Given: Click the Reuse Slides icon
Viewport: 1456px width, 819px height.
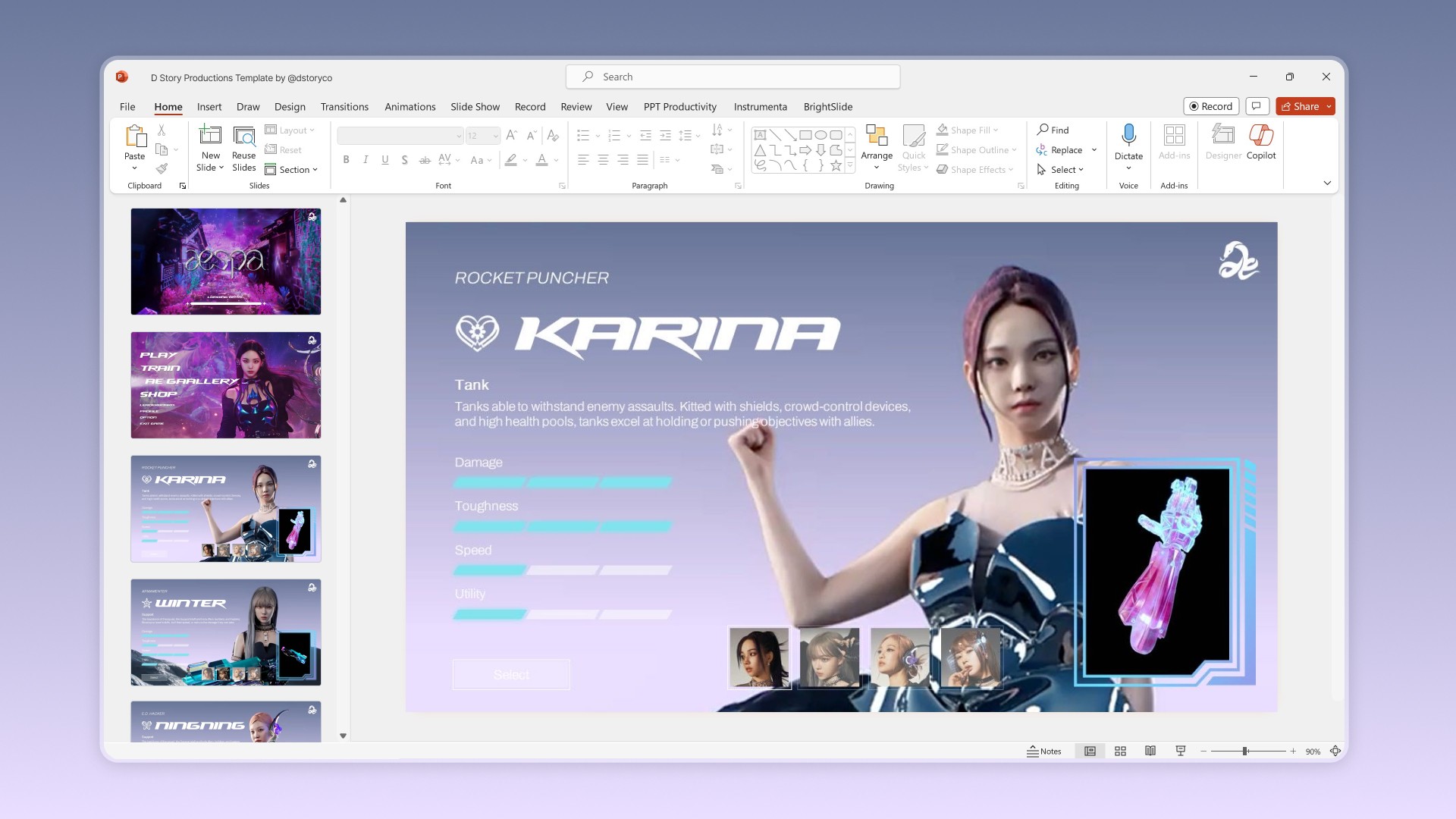Looking at the screenshot, I should tap(243, 136).
